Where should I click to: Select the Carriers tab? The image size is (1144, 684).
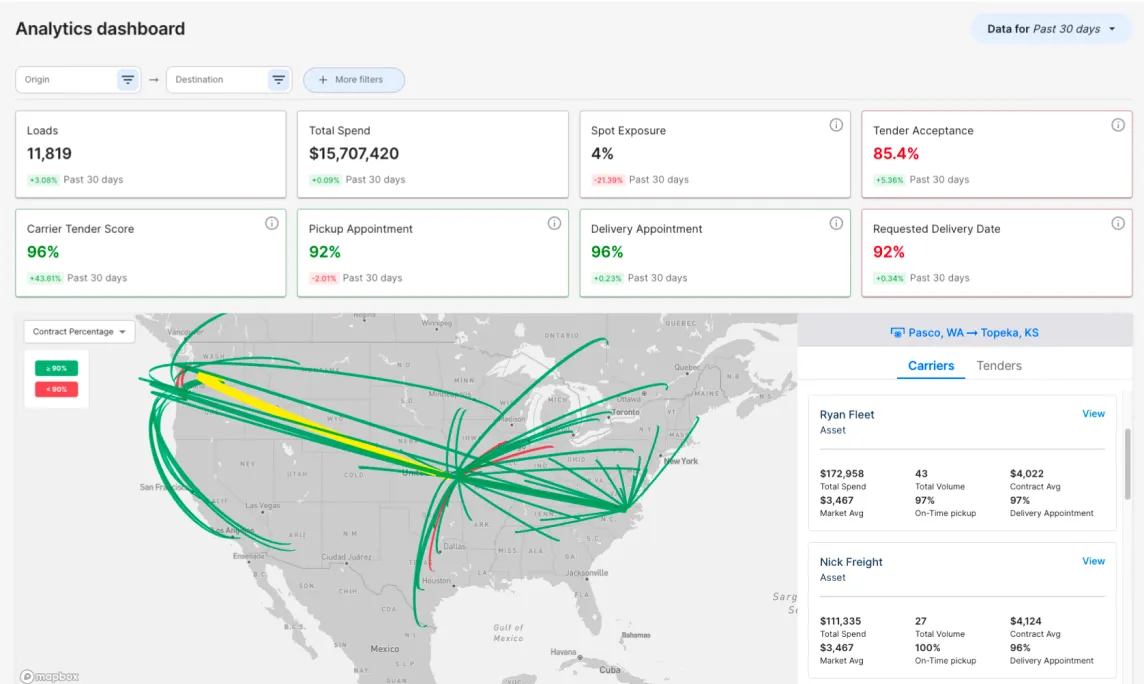coord(930,366)
